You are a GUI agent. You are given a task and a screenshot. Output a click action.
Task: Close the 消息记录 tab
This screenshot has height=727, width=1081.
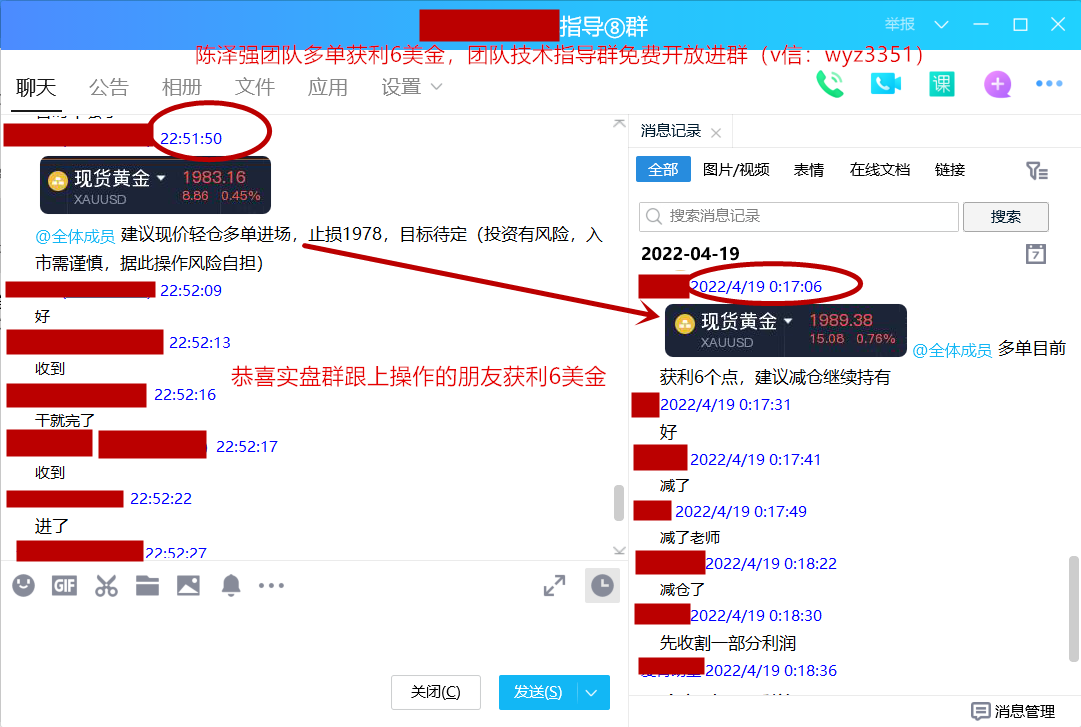point(716,133)
